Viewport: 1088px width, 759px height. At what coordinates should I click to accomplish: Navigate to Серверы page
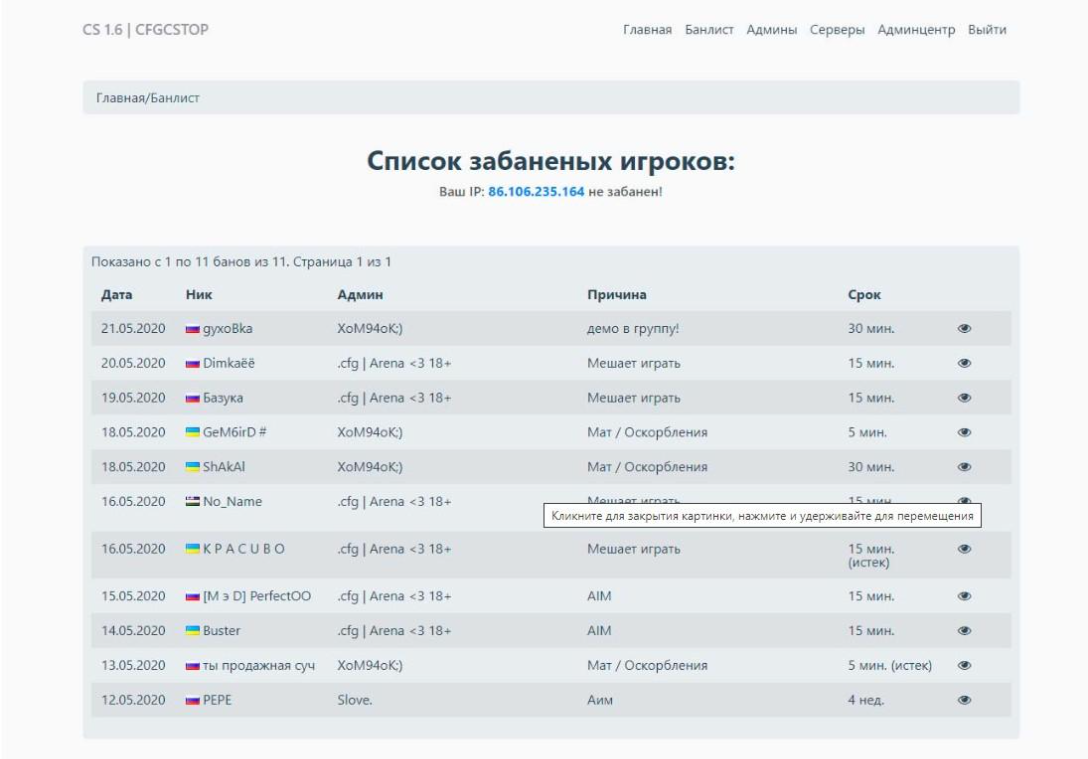pyautogui.click(x=837, y=29)
